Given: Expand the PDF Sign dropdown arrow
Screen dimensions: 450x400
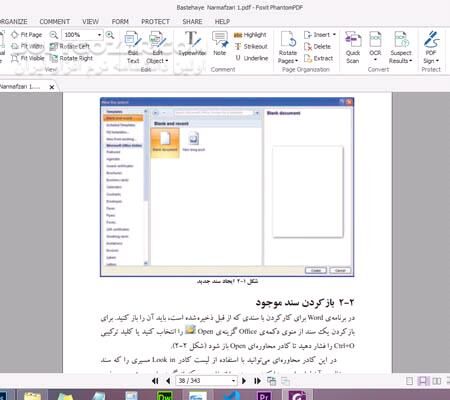Looking at the screenshot, I should pyautogui.click(x=437, y=61).
